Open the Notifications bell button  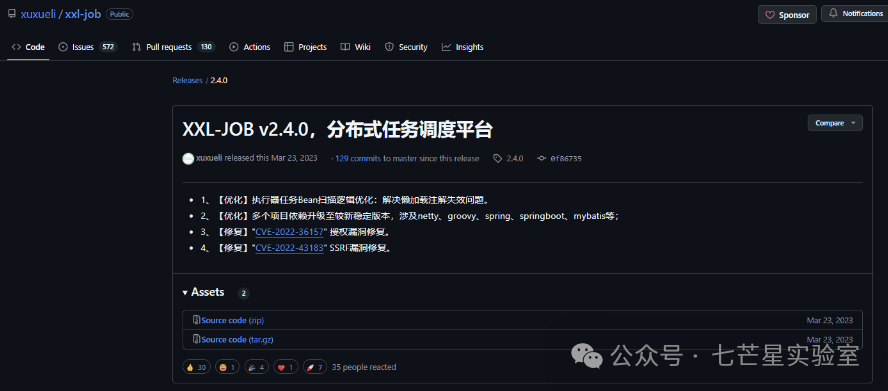coord(855,14)
